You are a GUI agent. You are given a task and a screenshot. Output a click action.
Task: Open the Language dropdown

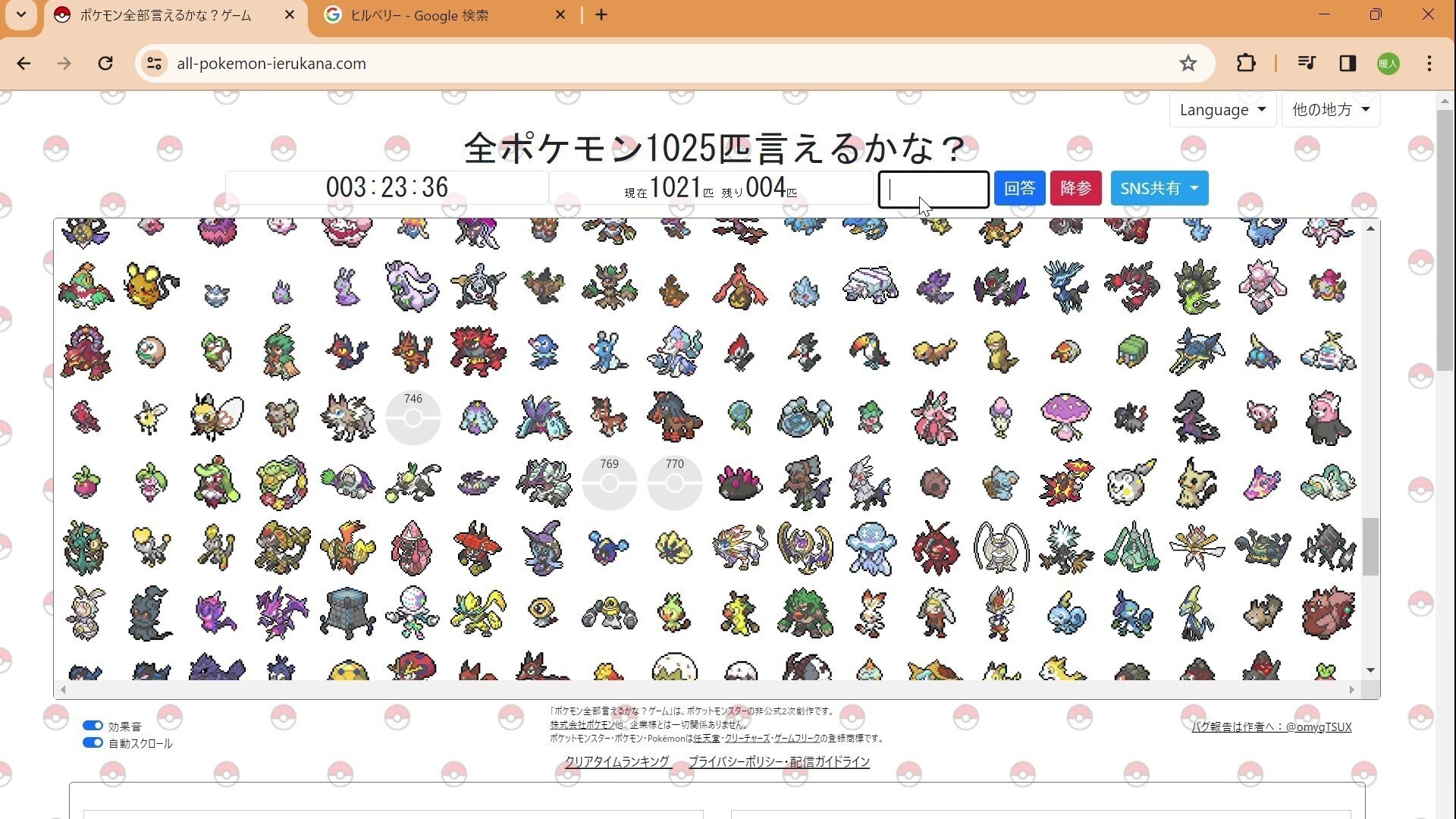click(1222, 109)
